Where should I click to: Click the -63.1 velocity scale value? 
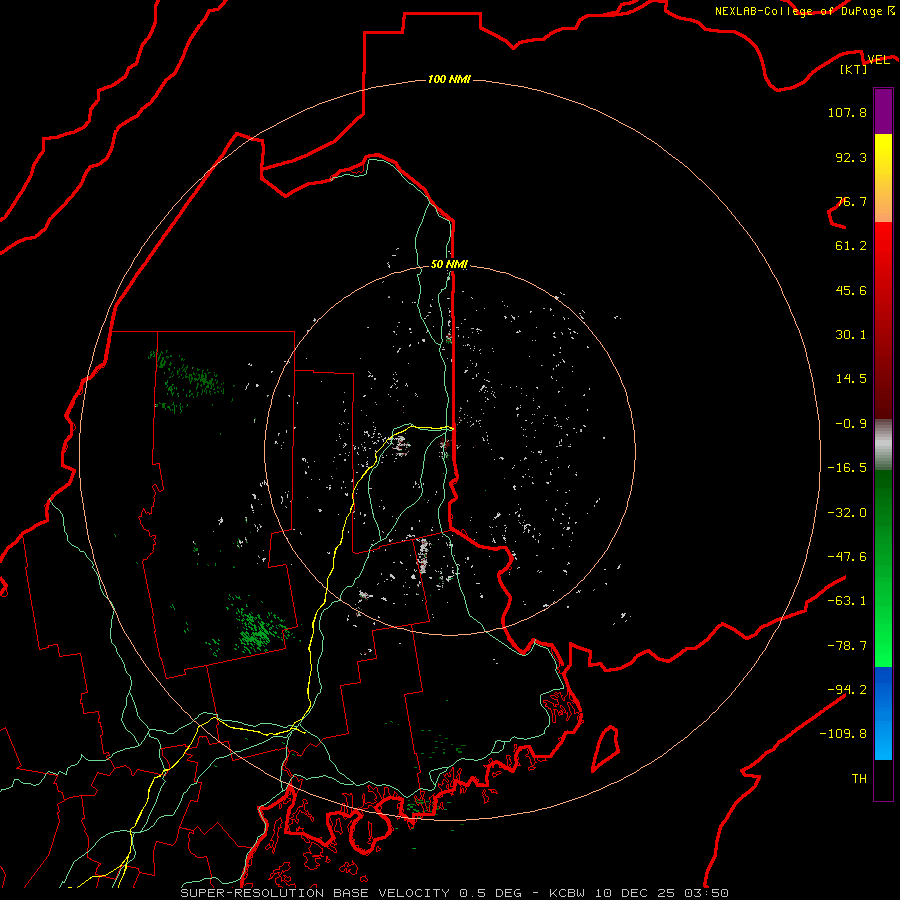coord(847,601)
